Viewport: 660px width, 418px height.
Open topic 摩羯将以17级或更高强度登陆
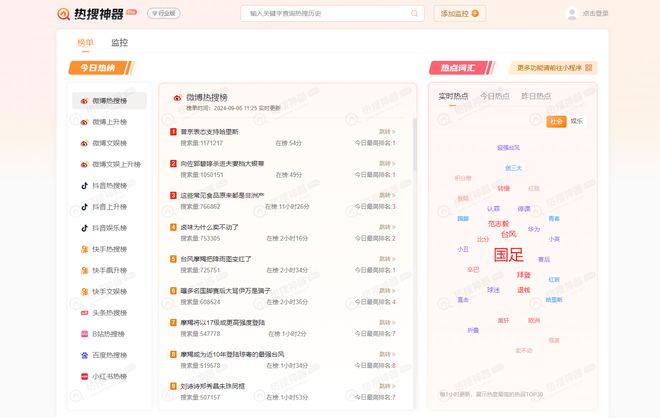223,322
